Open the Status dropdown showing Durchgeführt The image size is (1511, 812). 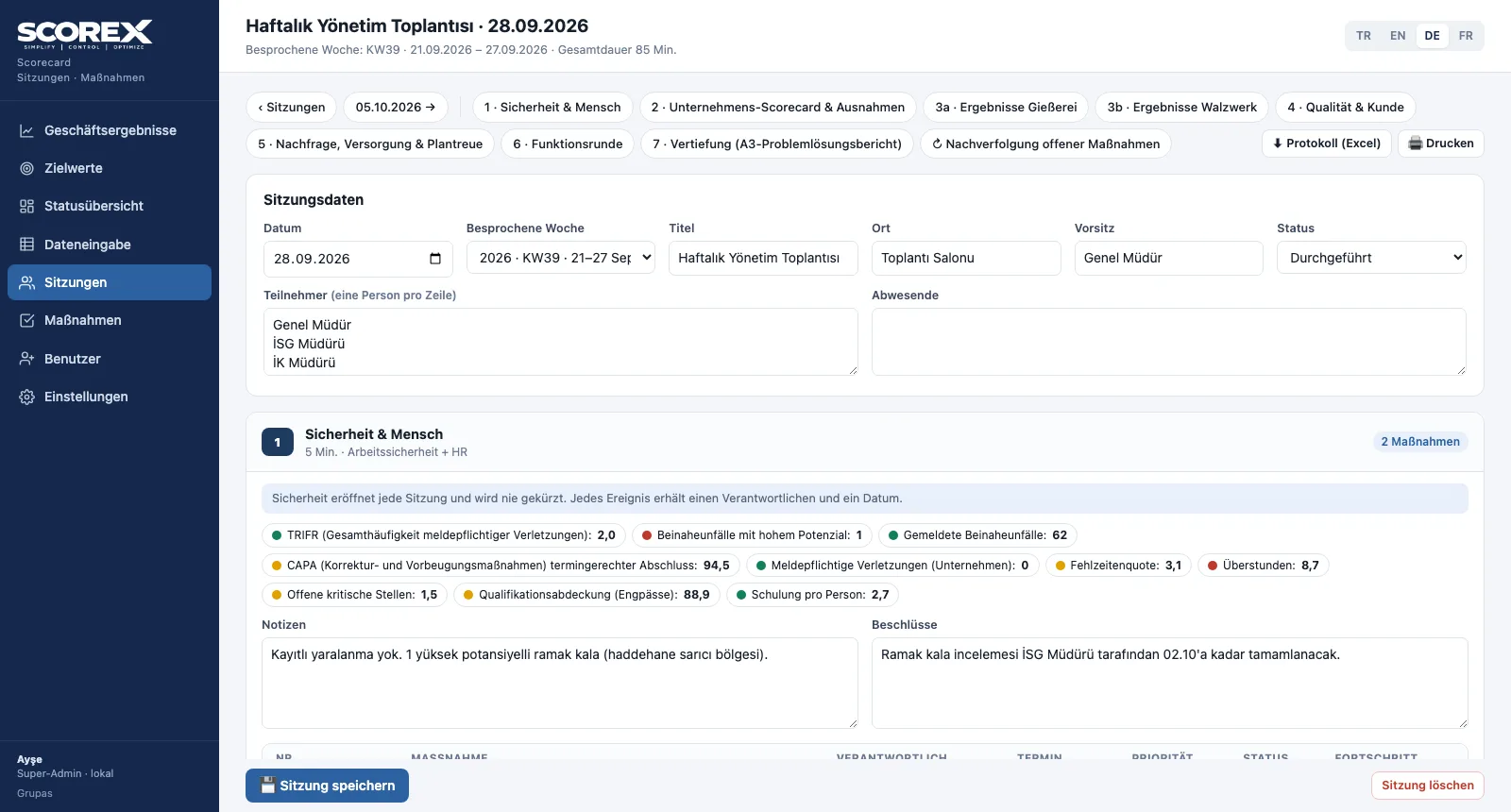click(x=1371, y=258)
